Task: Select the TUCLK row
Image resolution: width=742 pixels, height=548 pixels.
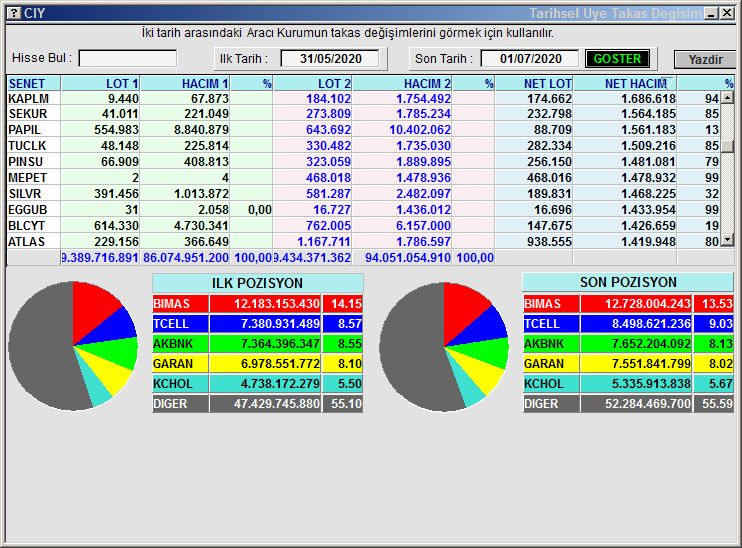Action: click(363, 146)
